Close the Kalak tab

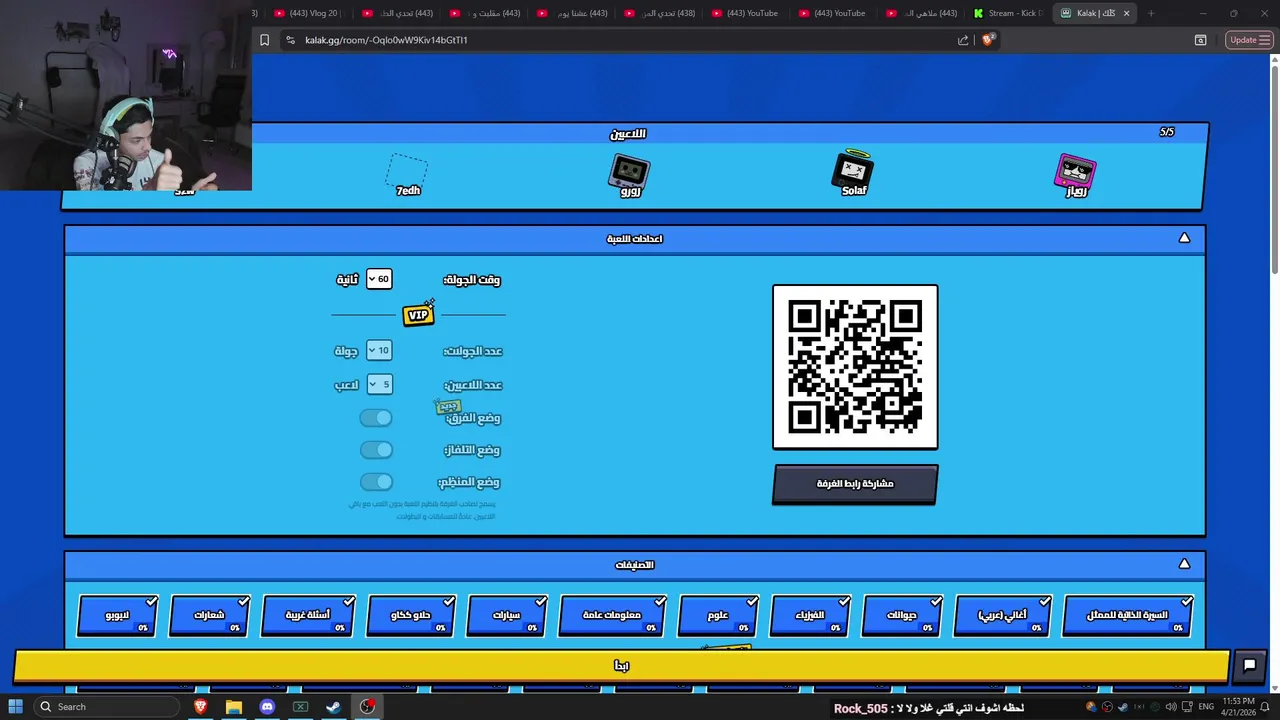(x=1127, y=13)
